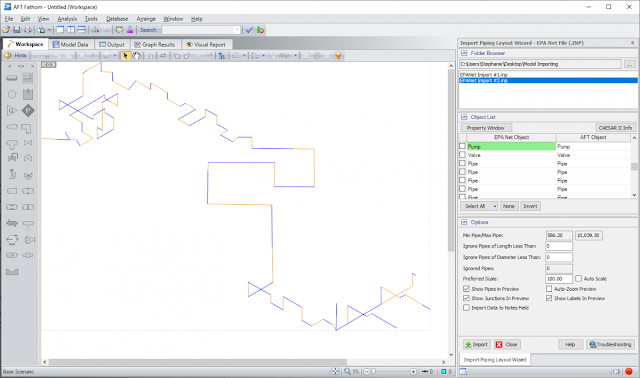Click the Property Window button

pos(486,128)
